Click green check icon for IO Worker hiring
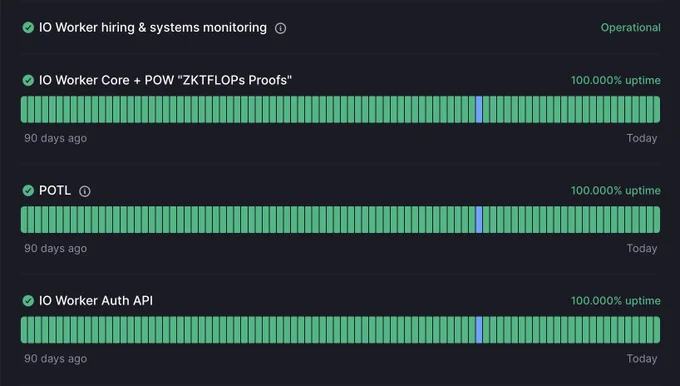680x386 pixels. (28, 28)
